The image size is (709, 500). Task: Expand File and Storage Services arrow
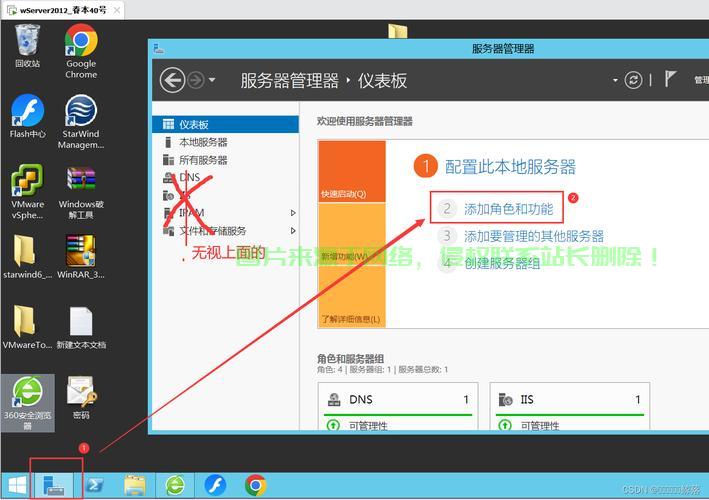[293, 231]
